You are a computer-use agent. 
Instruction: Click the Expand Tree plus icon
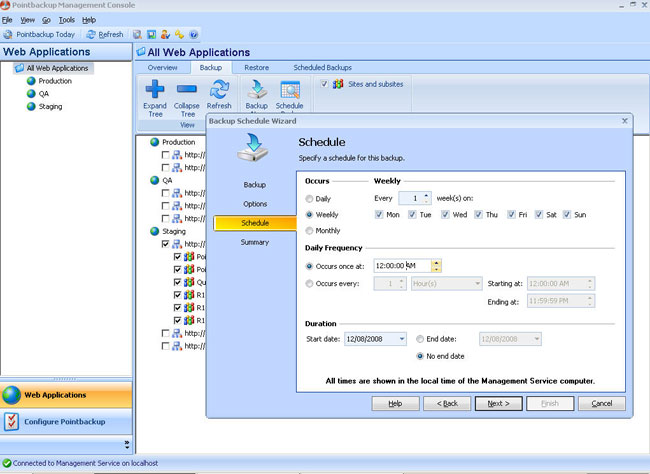pyautogui.click(x=155, y=89)
